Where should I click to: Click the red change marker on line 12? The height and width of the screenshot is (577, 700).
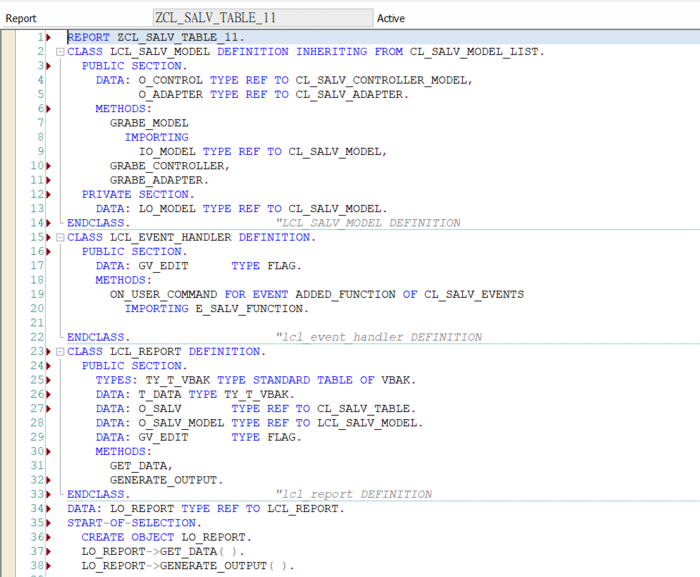click(x=49, y=195)
